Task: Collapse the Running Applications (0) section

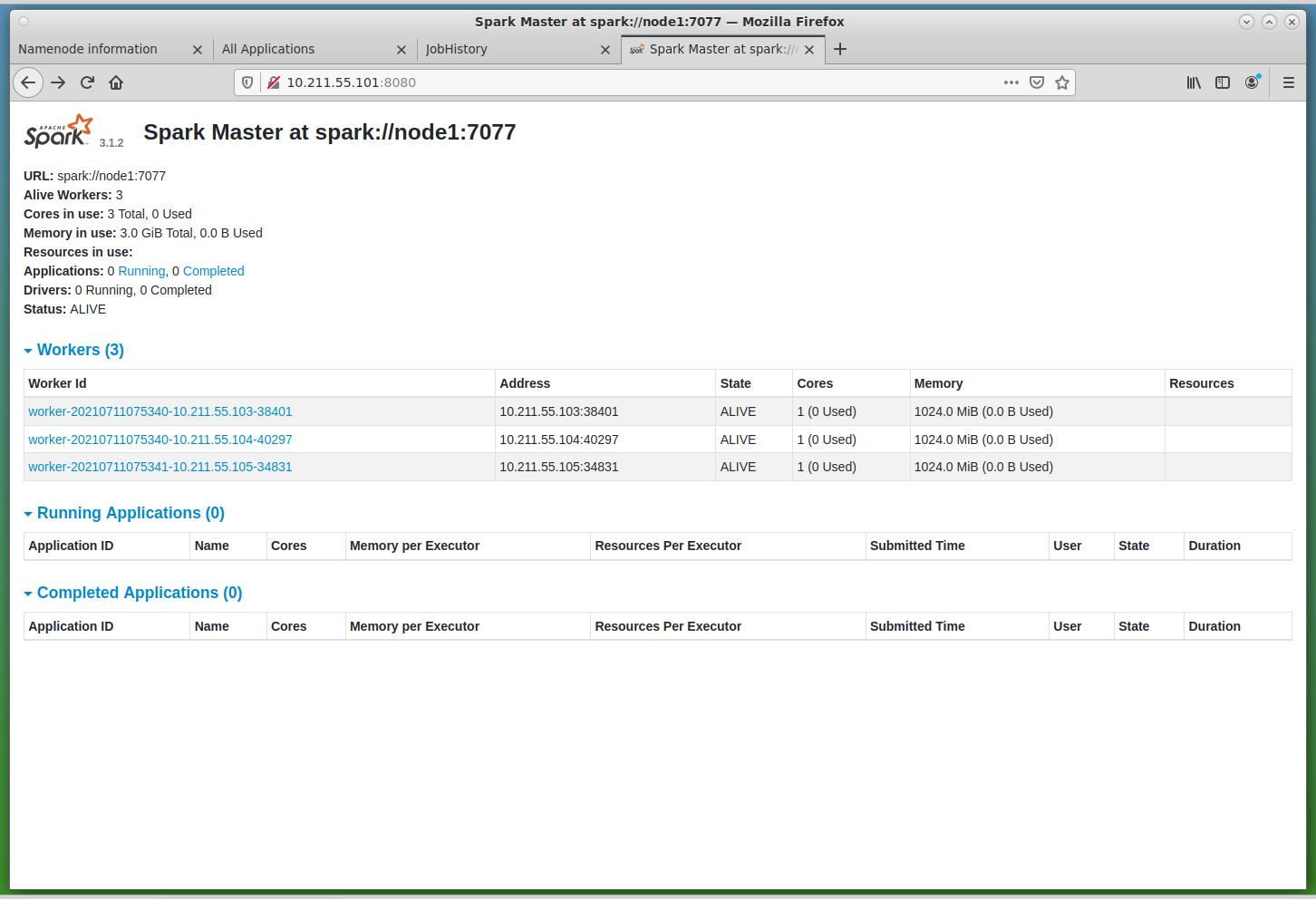Action: coord(124,513)
